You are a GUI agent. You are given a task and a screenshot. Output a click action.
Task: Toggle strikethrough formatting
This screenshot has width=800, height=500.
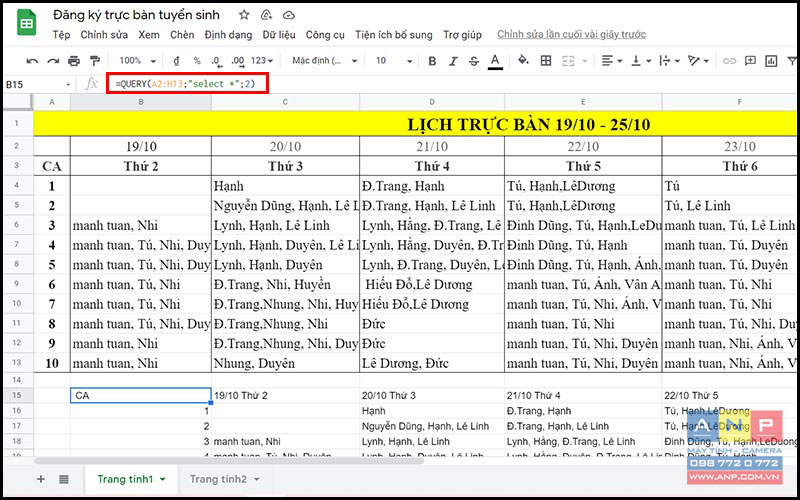[474, 61]
